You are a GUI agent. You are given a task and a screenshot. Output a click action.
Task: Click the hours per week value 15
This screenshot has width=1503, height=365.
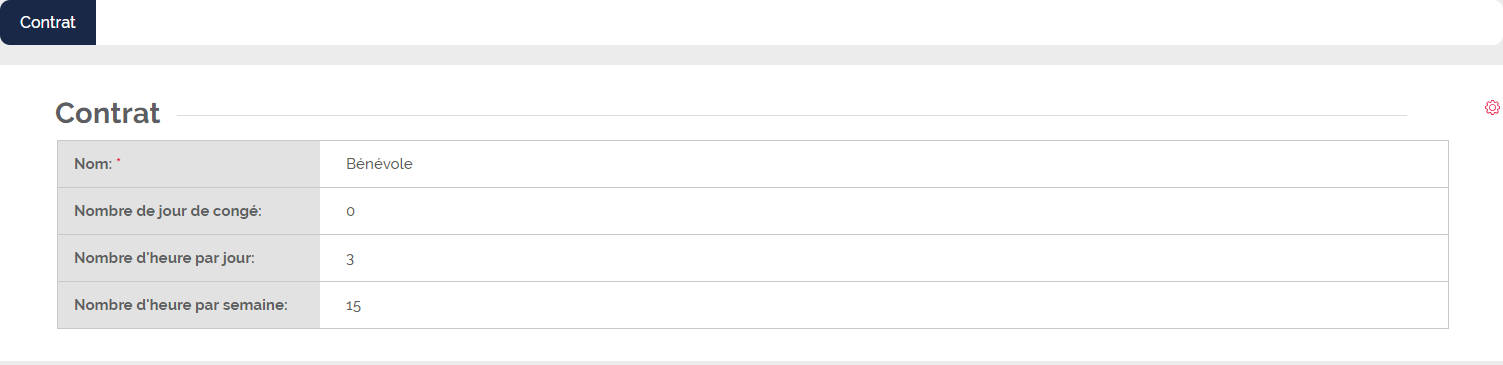pyautogui.click(x=353, y=306)
